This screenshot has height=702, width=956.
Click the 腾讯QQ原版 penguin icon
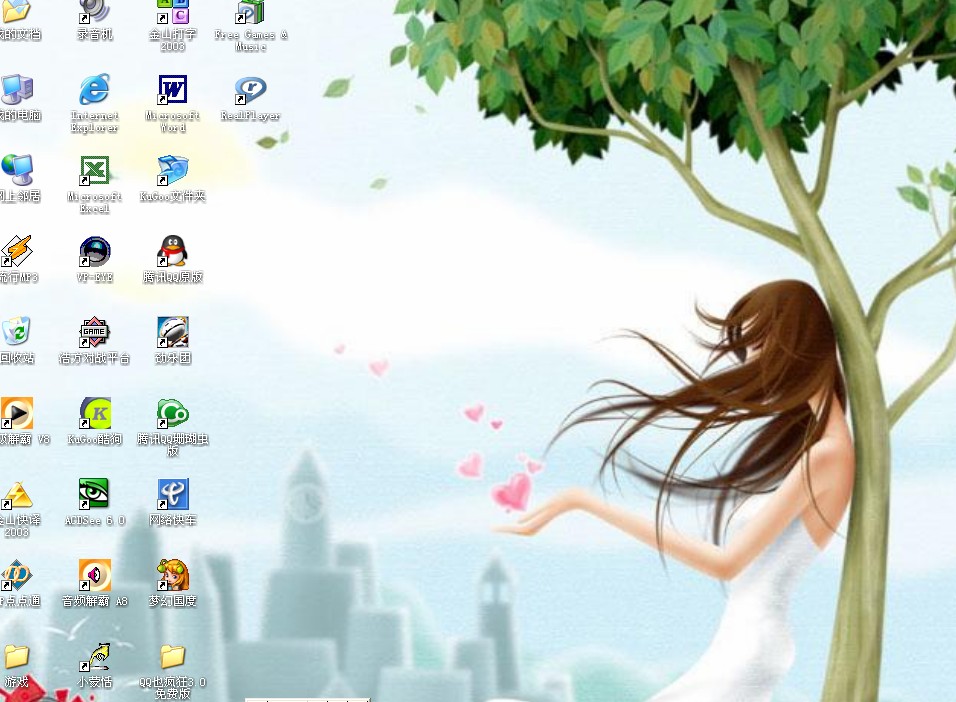[x=173, y=252]
